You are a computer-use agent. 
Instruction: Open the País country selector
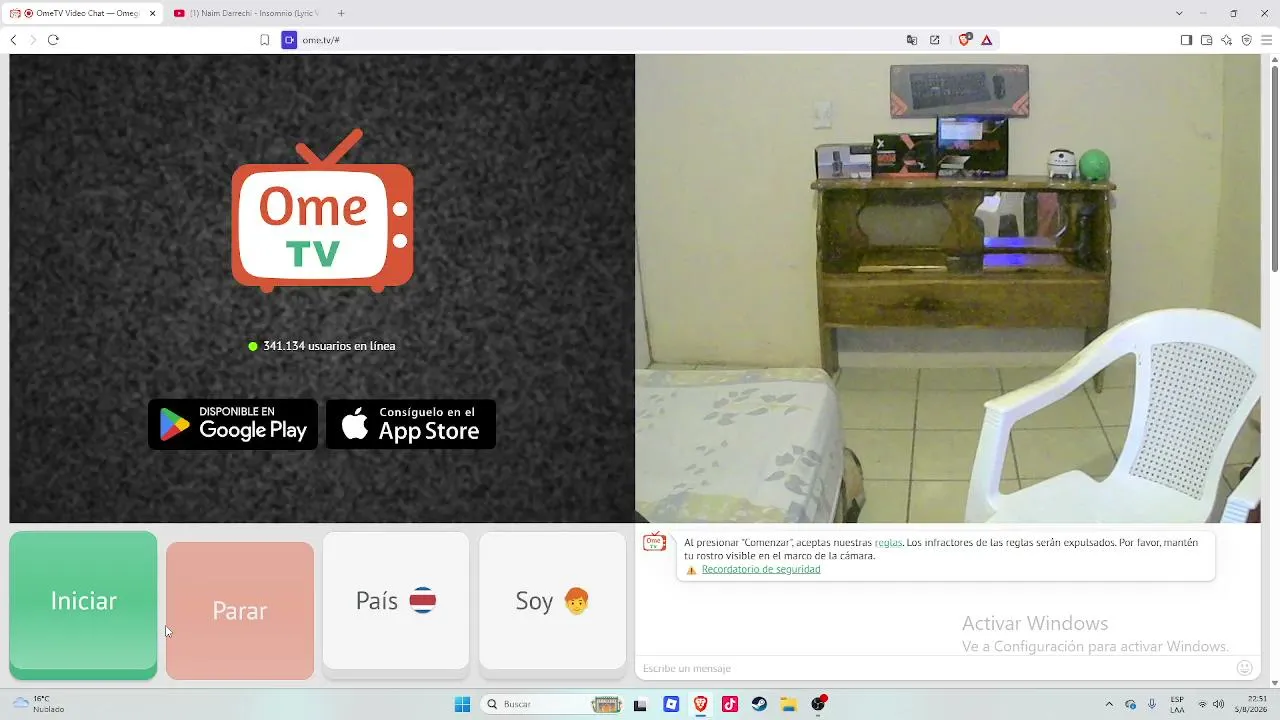(x=396, y=601)
